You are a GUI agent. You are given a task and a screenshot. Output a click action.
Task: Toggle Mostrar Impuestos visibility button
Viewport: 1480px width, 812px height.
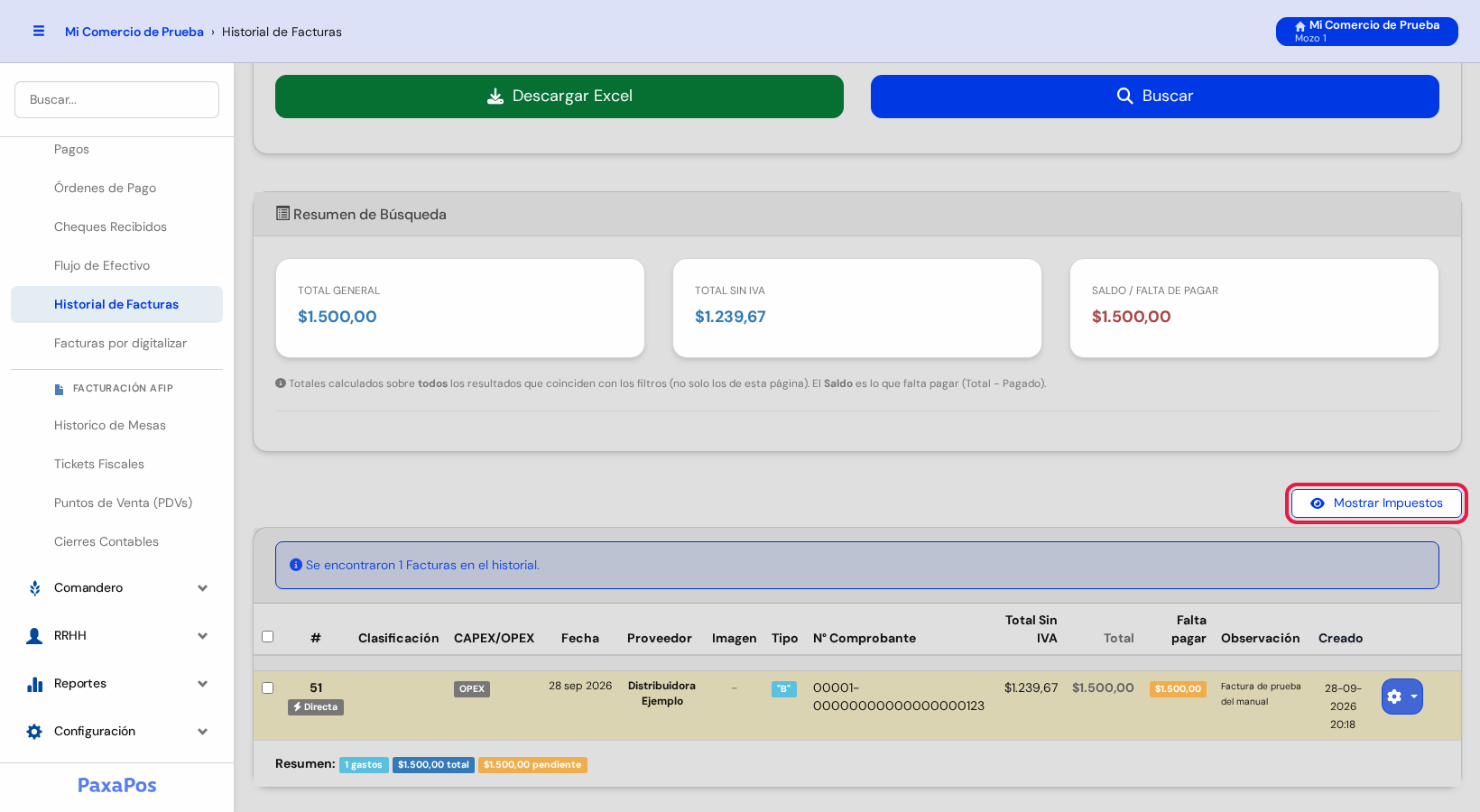[x=1376, y=503]
